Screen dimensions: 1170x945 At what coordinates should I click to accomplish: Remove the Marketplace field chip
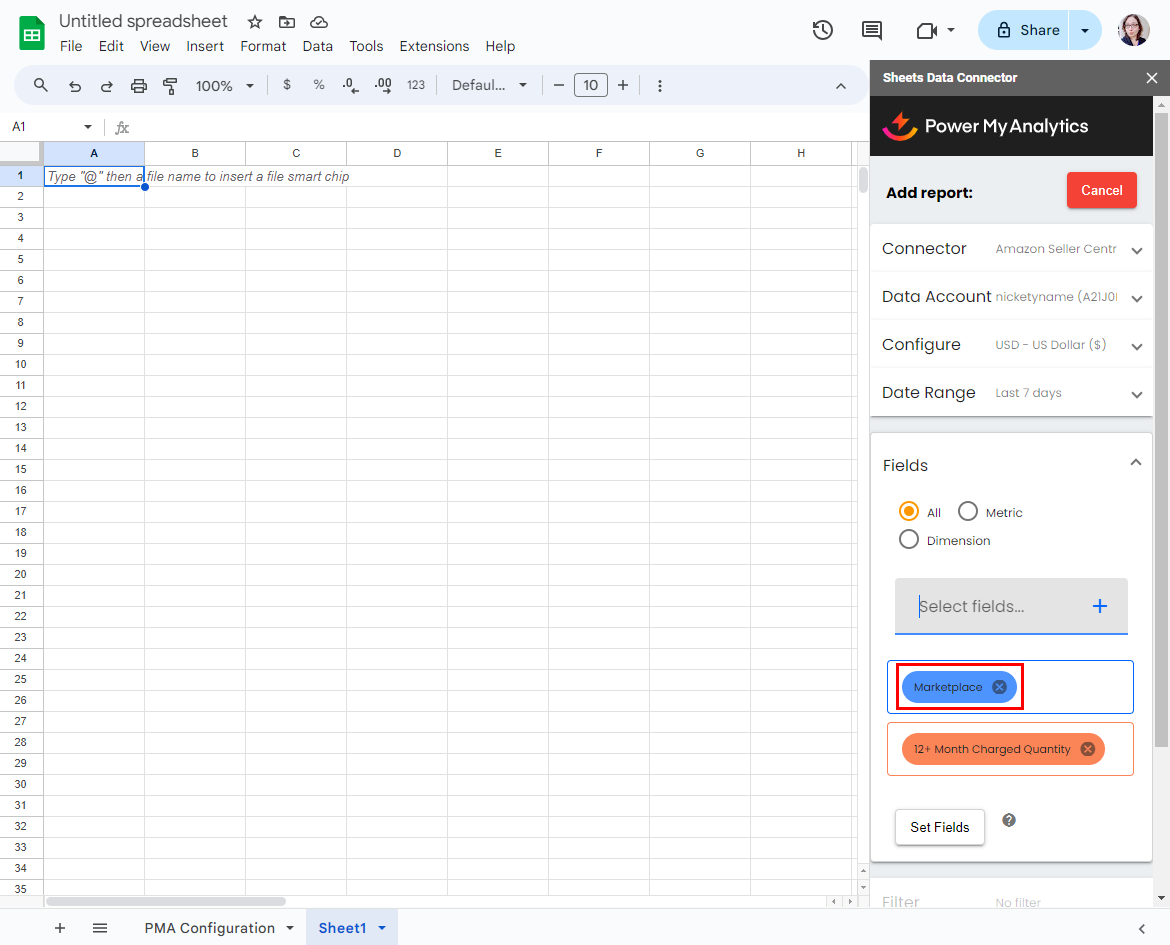999,687
